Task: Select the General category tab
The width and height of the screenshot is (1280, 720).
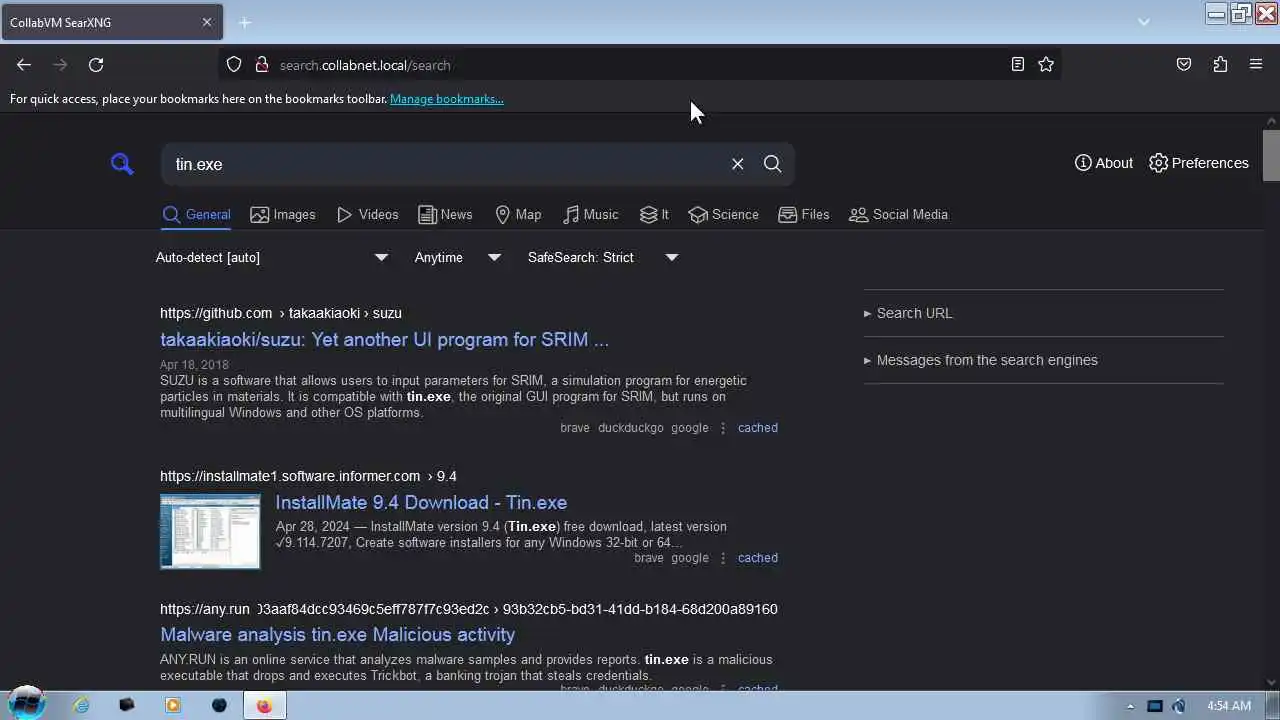Action: (196, 215)
